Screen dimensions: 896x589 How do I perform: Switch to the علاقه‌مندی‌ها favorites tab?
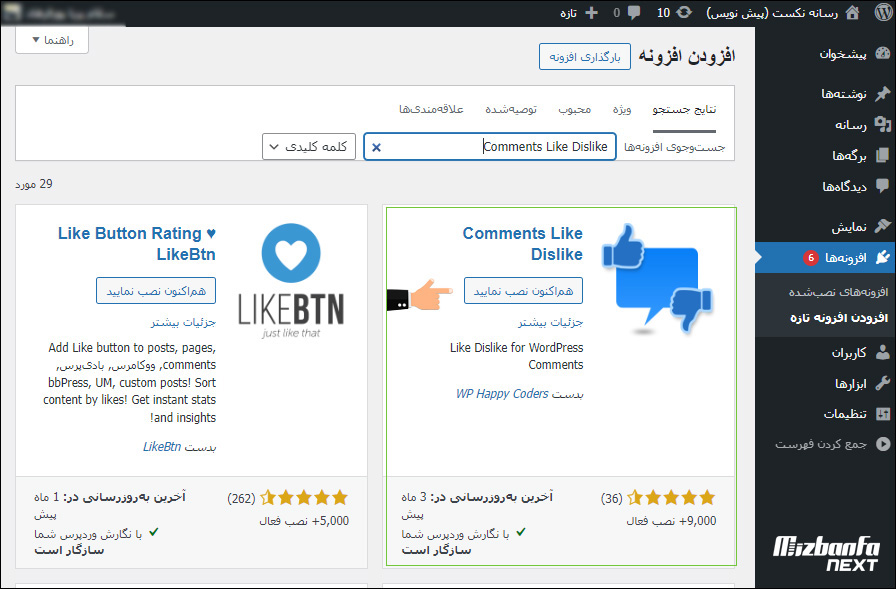[431, 109]
